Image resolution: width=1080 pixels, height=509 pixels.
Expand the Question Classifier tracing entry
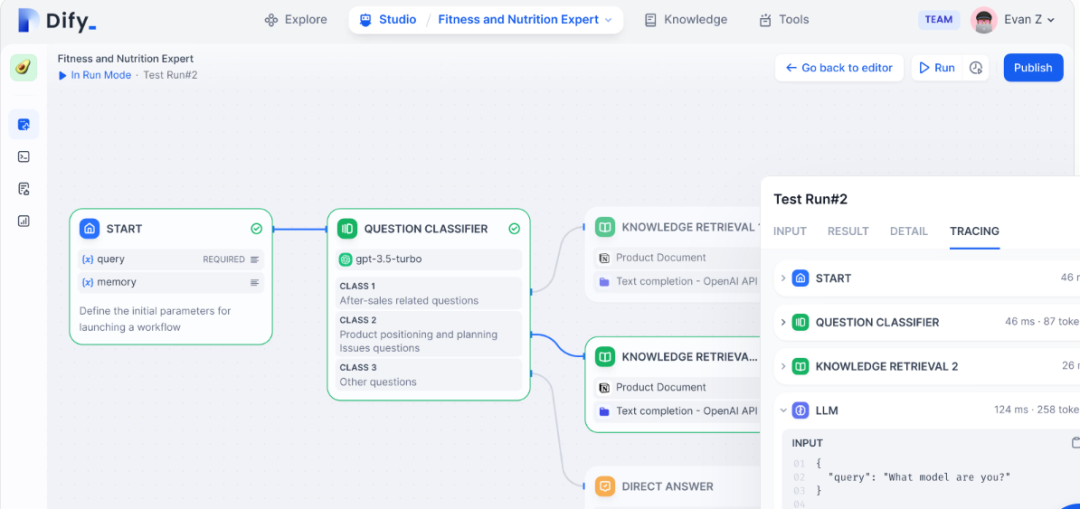tap(783, 322)
